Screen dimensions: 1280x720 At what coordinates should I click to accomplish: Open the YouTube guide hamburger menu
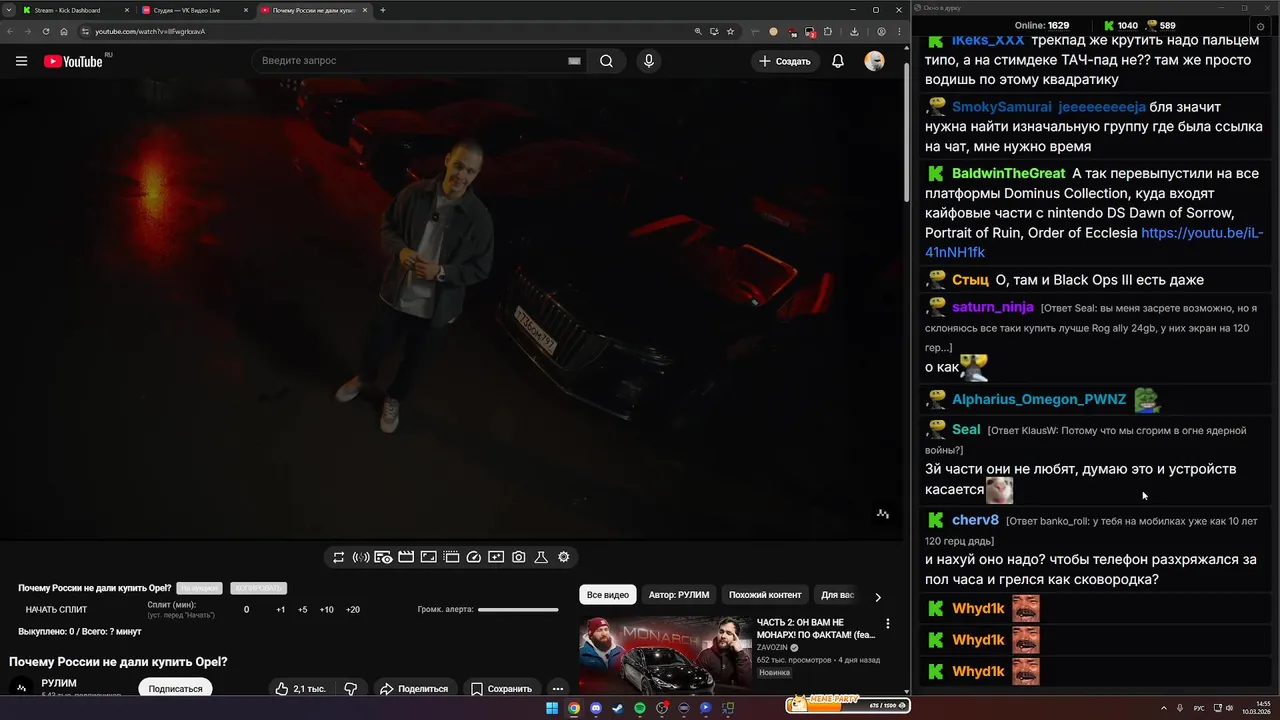click(21, 61)
